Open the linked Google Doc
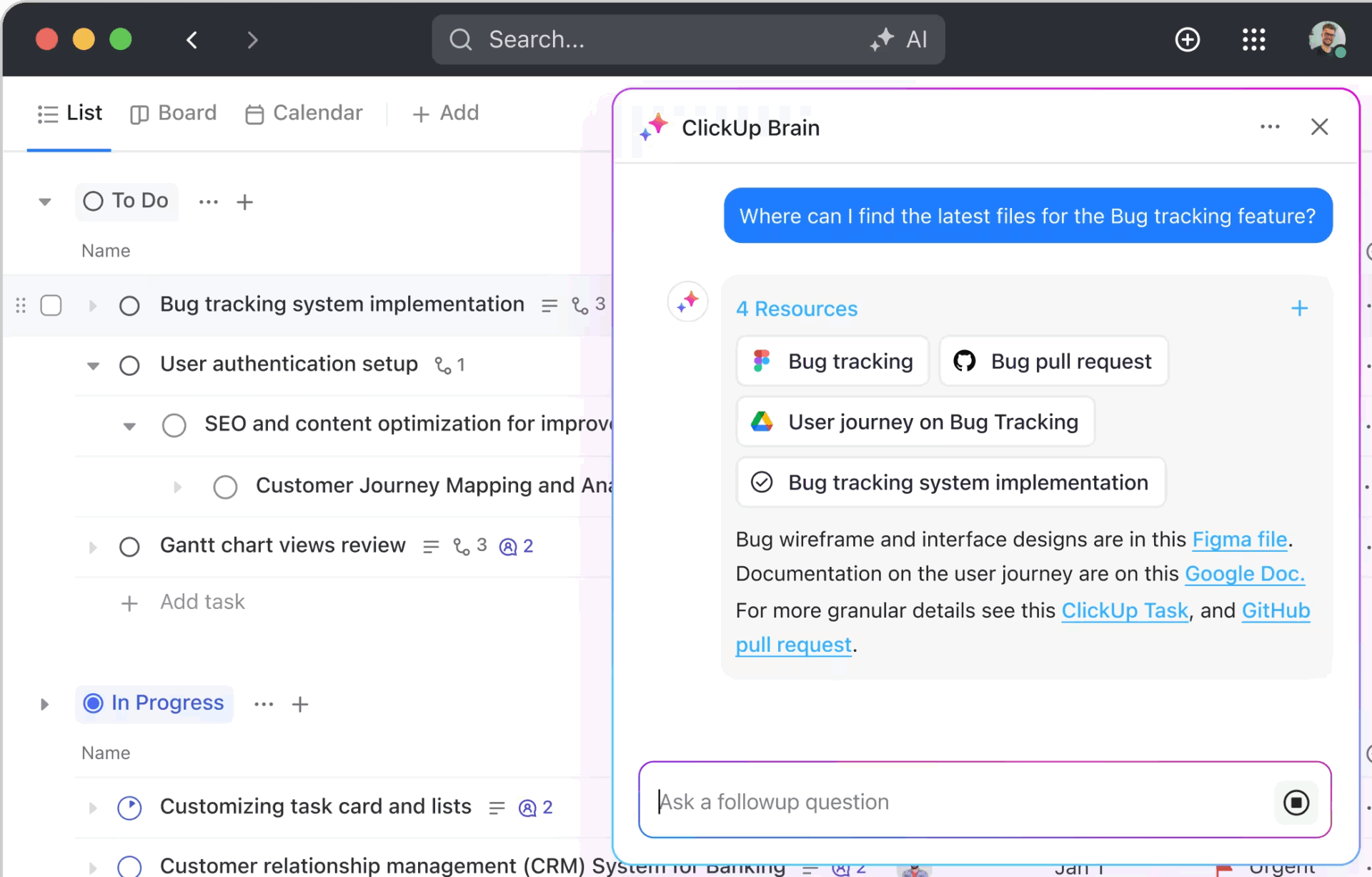 (1245, 574)
